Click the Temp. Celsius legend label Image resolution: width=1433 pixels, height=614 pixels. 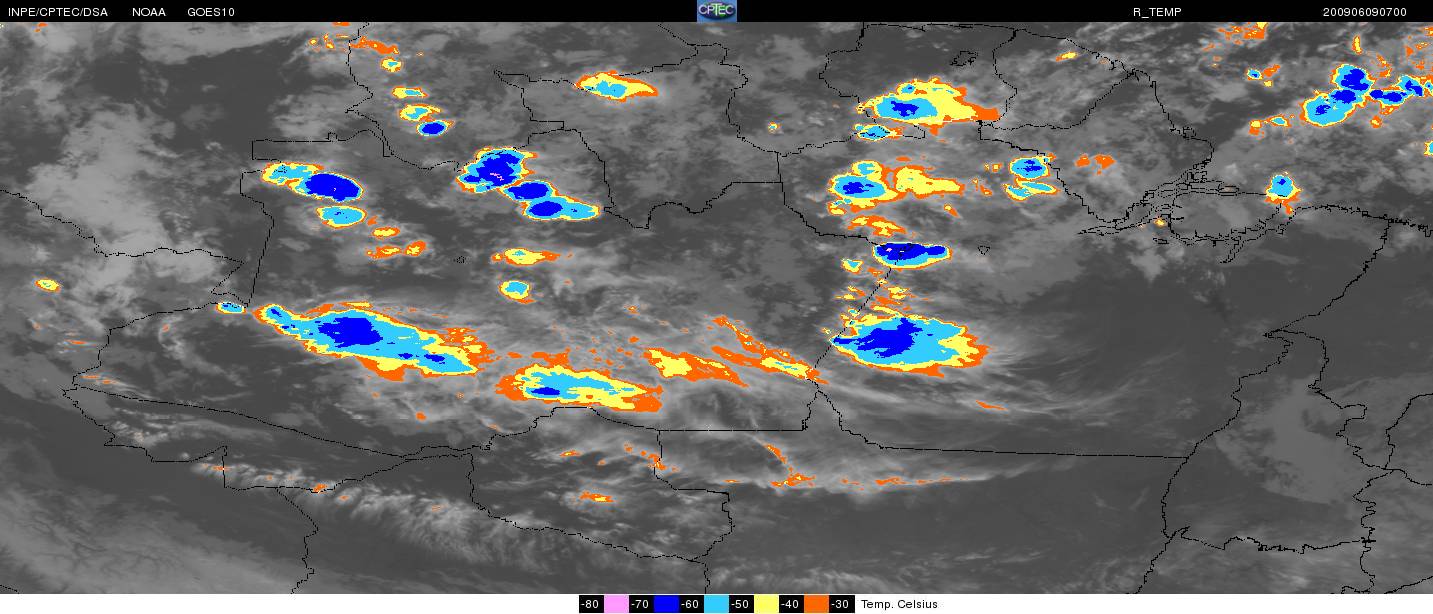[899, 604]
